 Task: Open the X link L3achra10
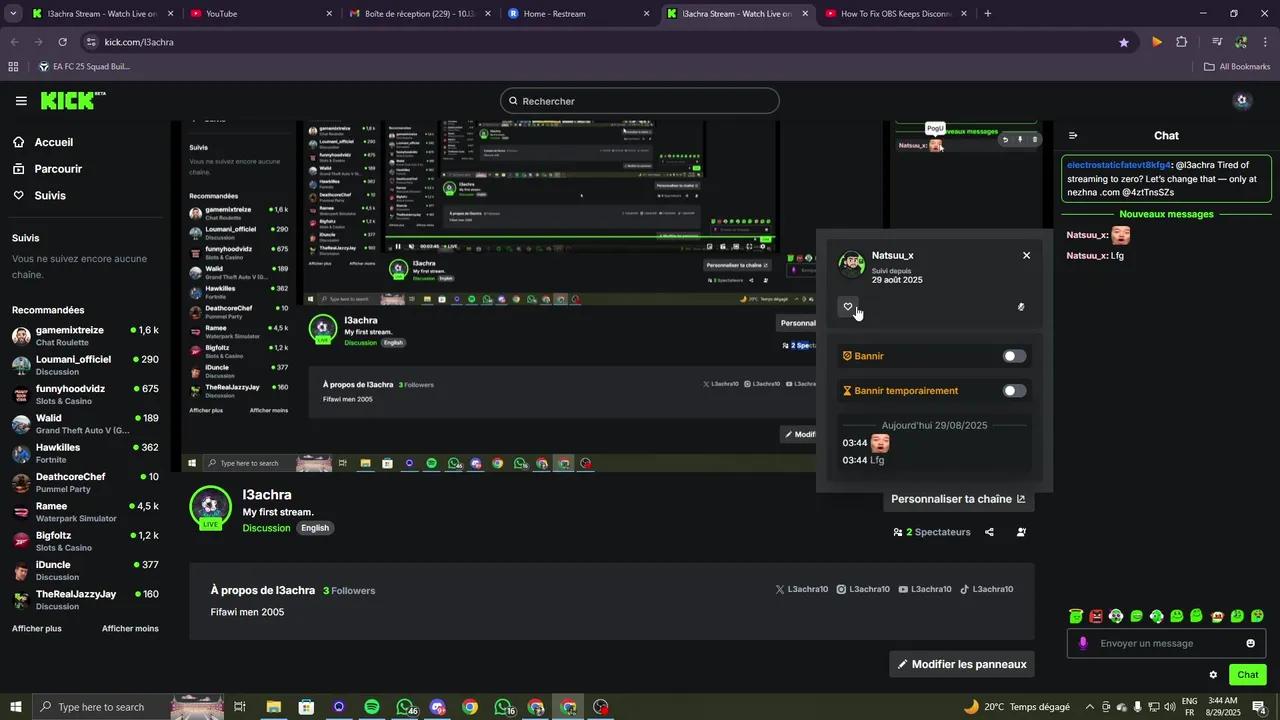802,589
